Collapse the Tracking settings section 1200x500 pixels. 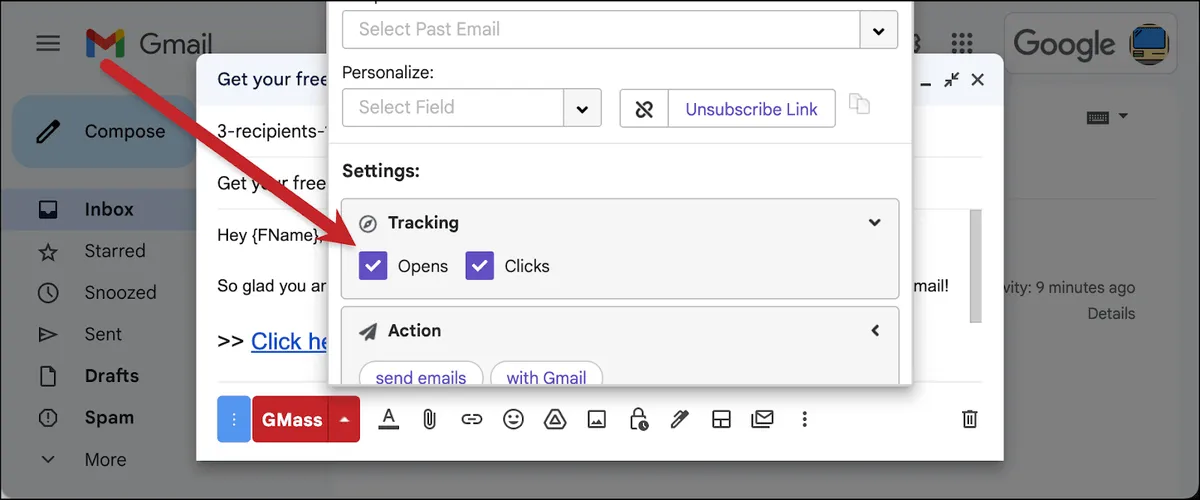(875, 222)
